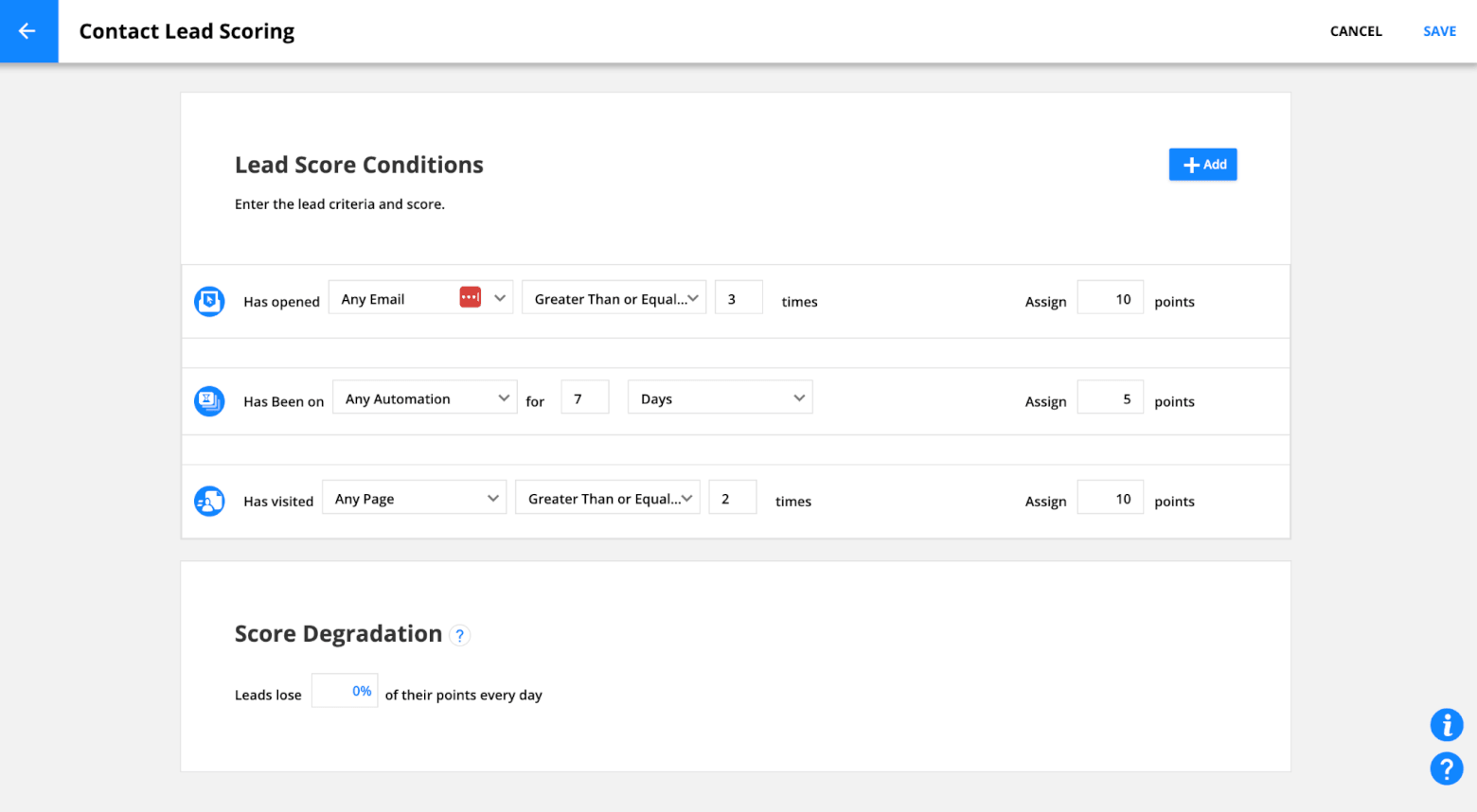1477x812 pixels.
Task: Click the Has opened times count field
Action: [x=738, y=298]
